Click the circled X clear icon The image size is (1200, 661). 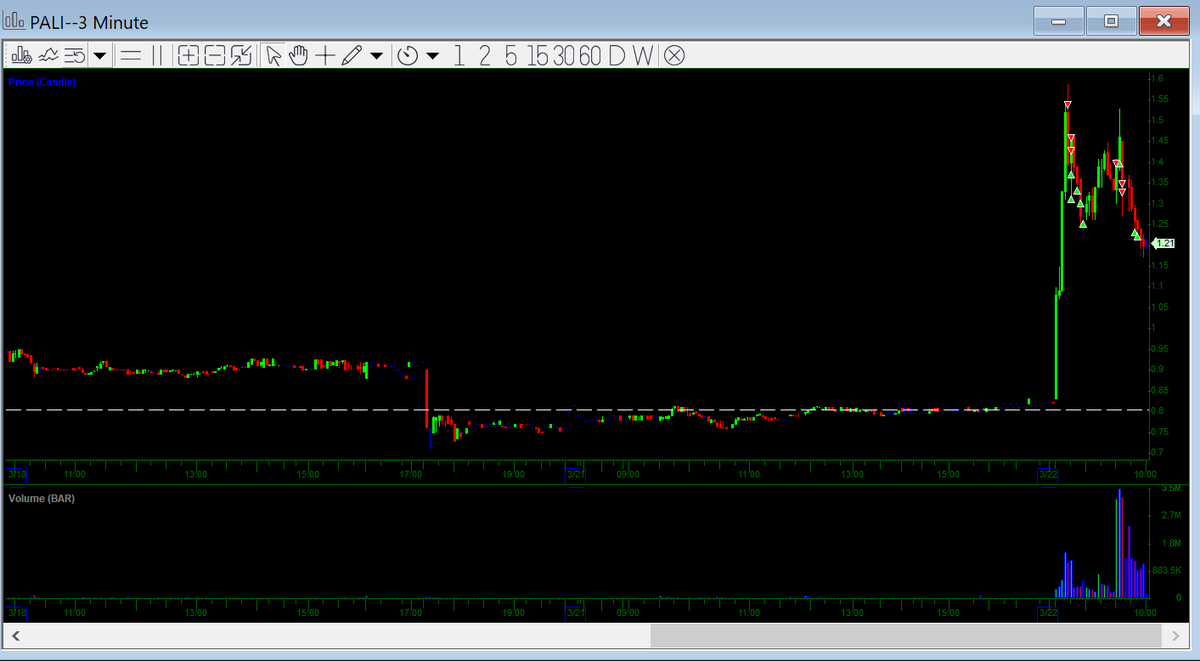[x=674, y=54]
